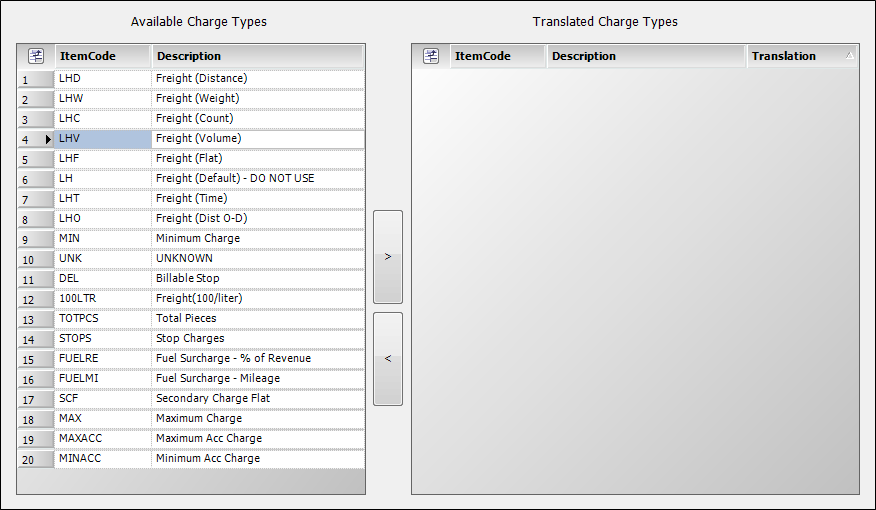This screenshot has height=510, width=876.
Task: Sort Available grid by Description header
Action: point(257,56)
